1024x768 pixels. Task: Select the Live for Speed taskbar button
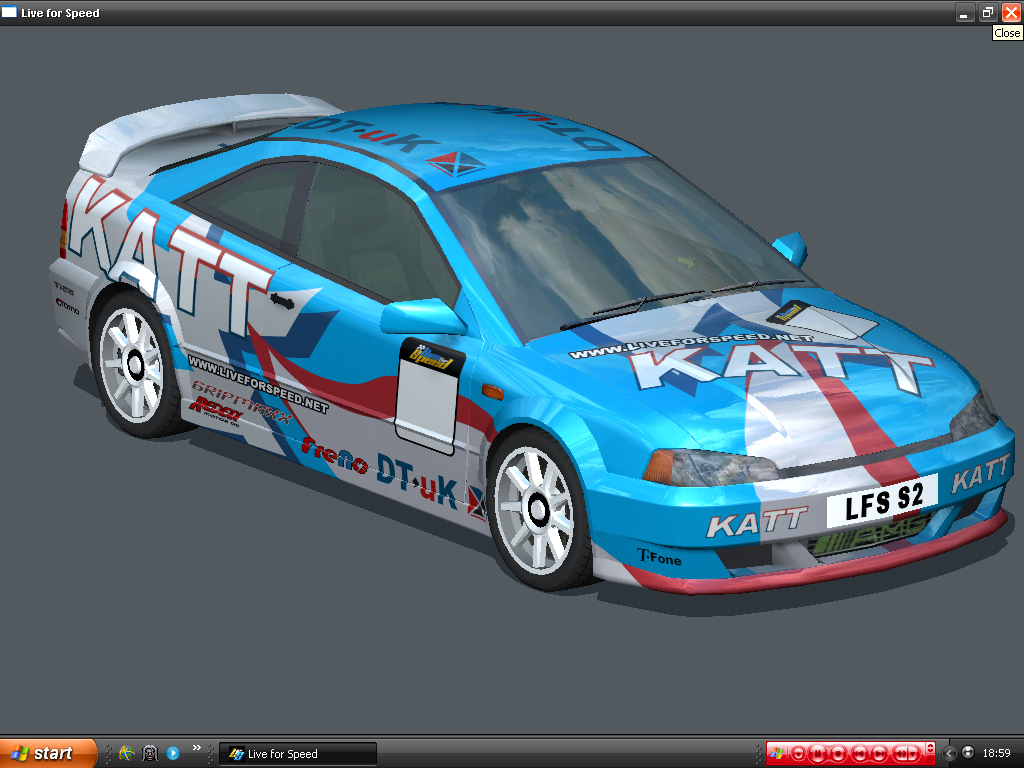pos(298,754)
